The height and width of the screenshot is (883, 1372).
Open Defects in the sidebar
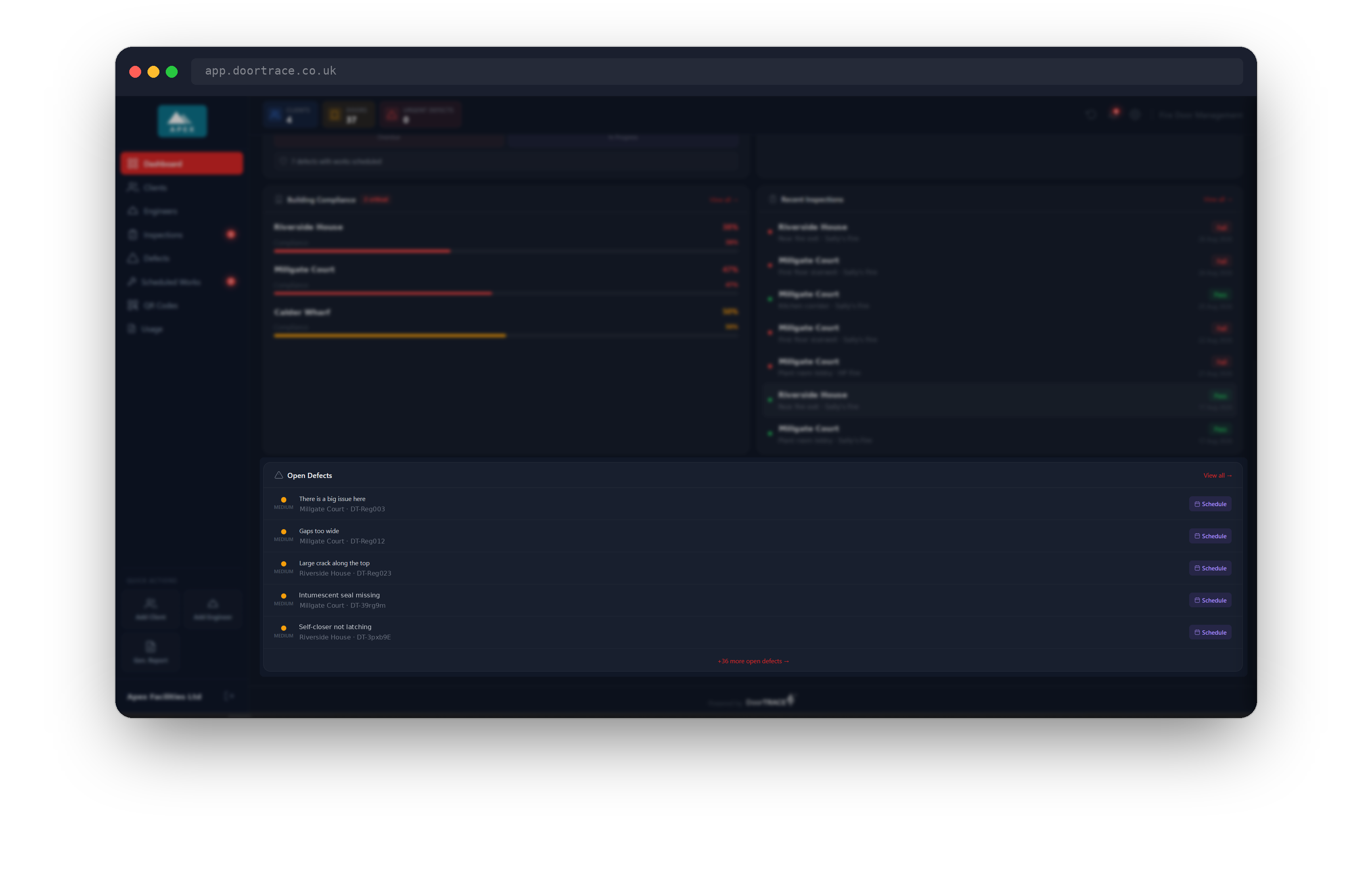[x=182, y=258]
